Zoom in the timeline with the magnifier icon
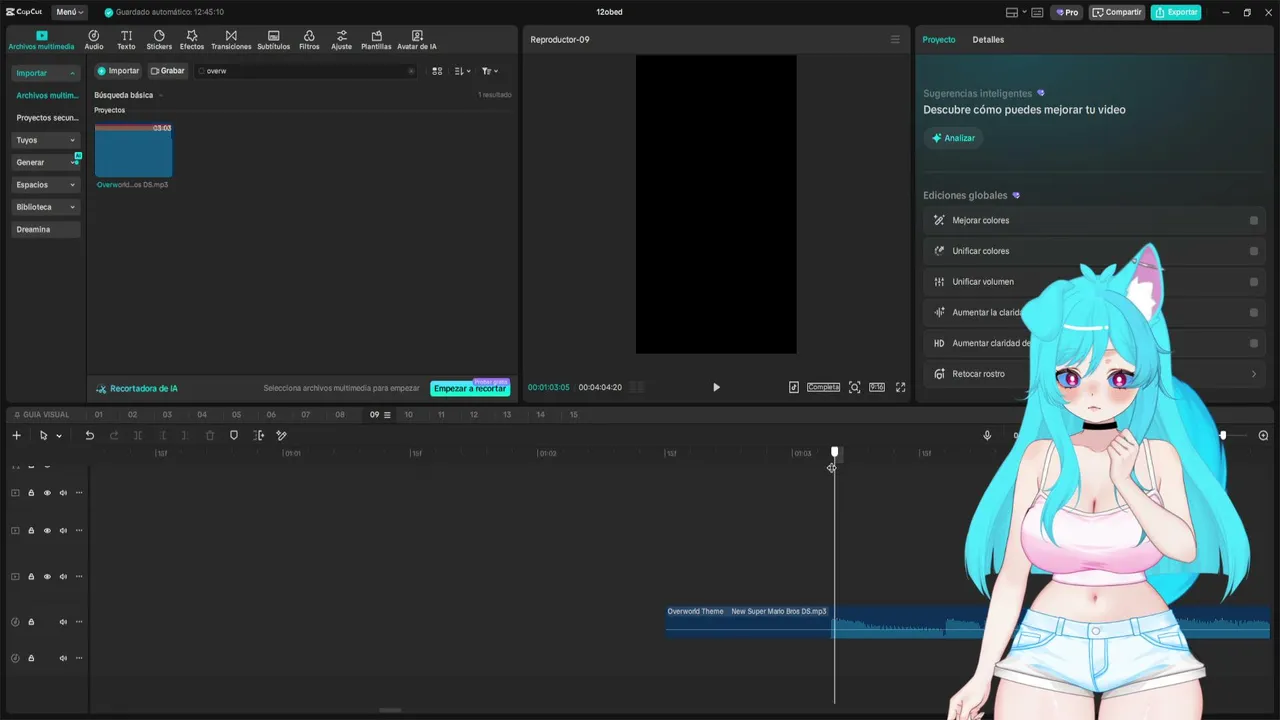 coord(1263,435)
